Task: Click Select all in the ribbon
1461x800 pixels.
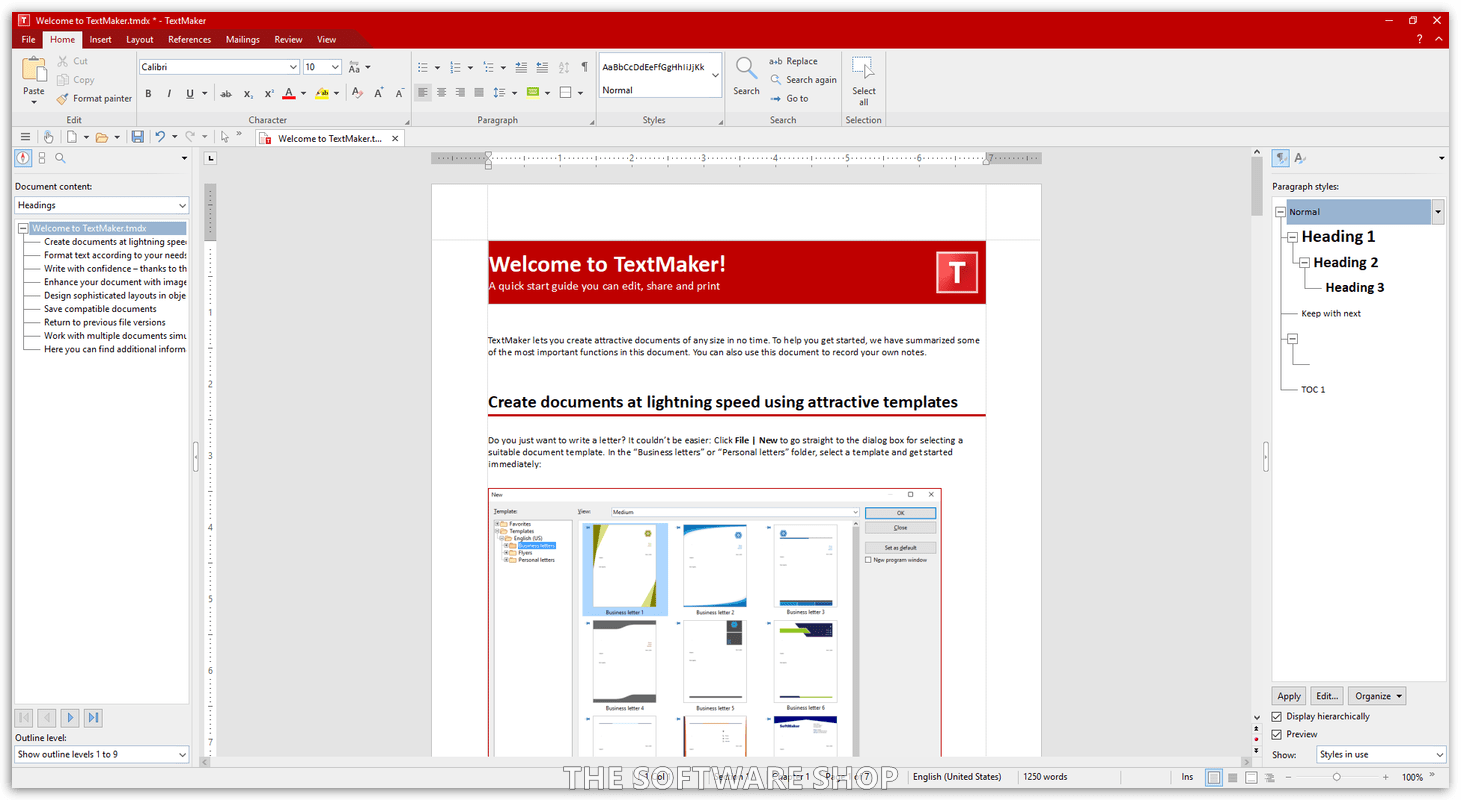Action: click(863, 80)
